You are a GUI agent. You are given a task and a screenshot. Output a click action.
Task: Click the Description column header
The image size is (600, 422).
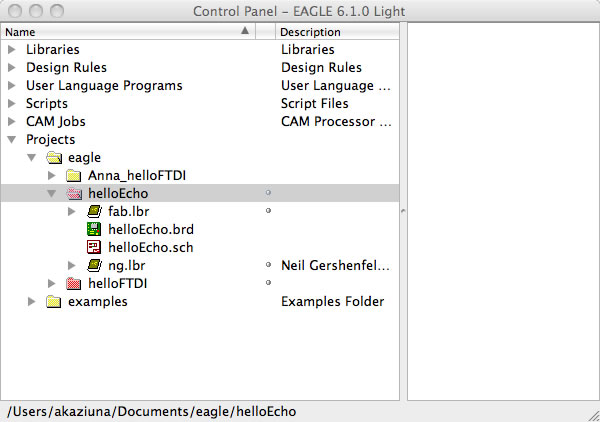pos(337,32)
